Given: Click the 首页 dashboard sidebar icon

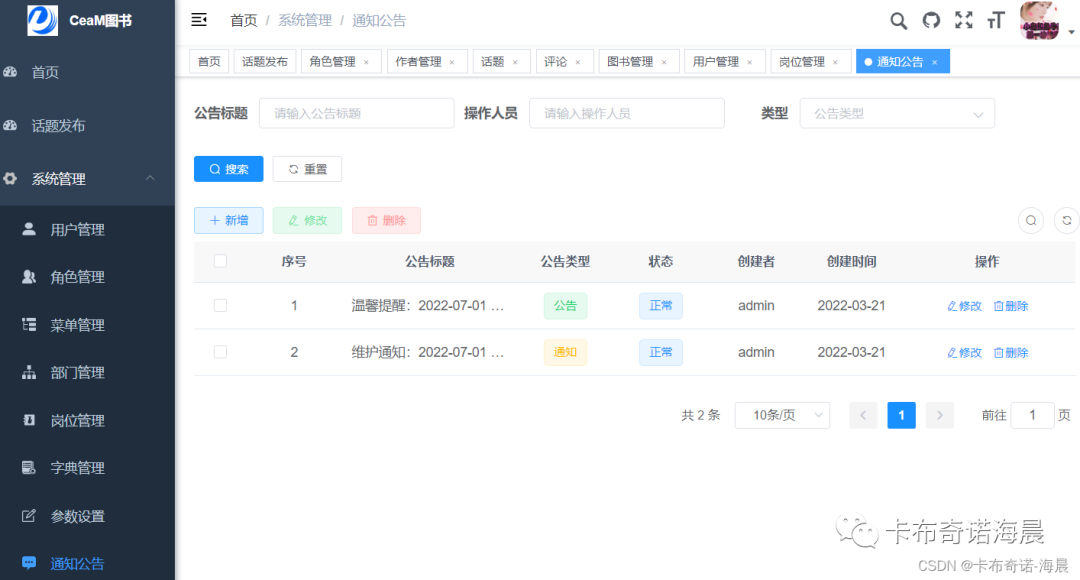Looking at the screenshot, I should pyautogui.click(x=10, y=72).
